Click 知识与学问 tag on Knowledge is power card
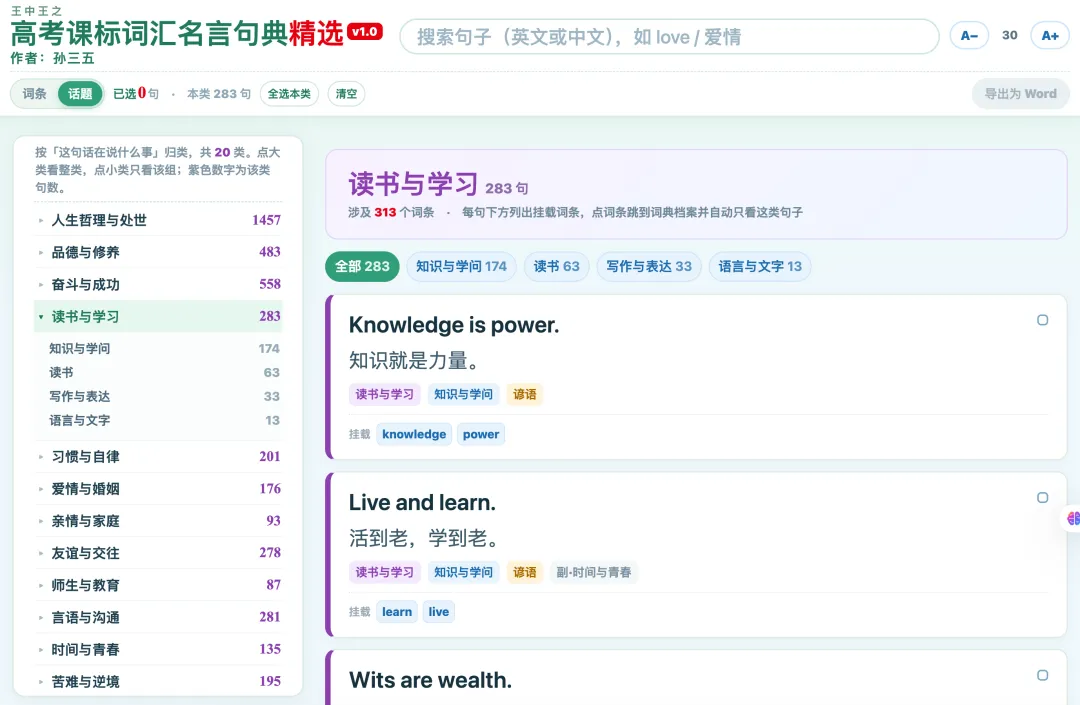The height and width of the screenshot is (705, 1080). (464, 394)
